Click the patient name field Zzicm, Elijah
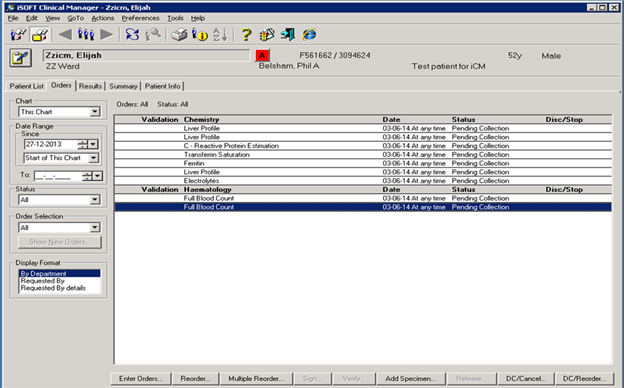This screenshot has width=624, height=388. click(146, 55)
